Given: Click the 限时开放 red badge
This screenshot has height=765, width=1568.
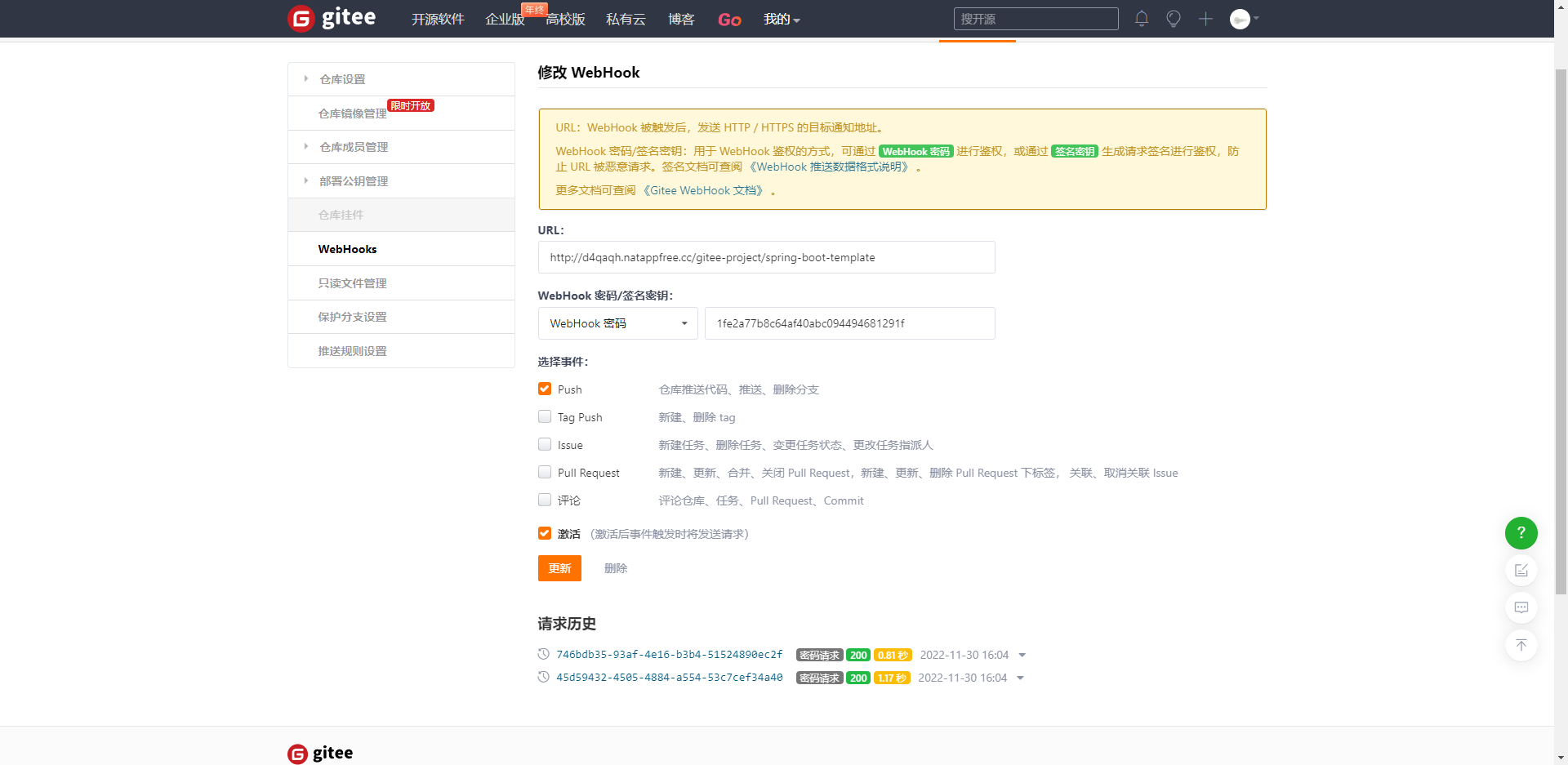Looking at the screenshot, I should (x=411, y=105).
